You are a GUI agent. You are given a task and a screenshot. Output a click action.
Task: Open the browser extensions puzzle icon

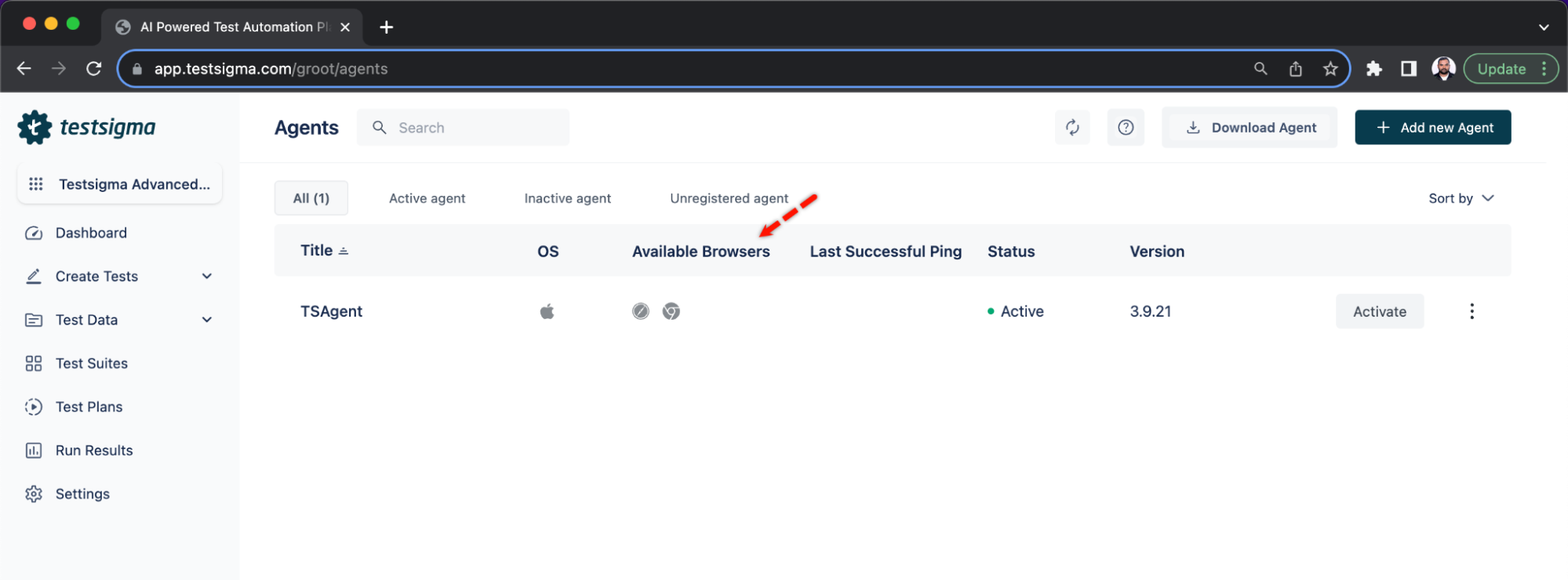[1373, 69]
